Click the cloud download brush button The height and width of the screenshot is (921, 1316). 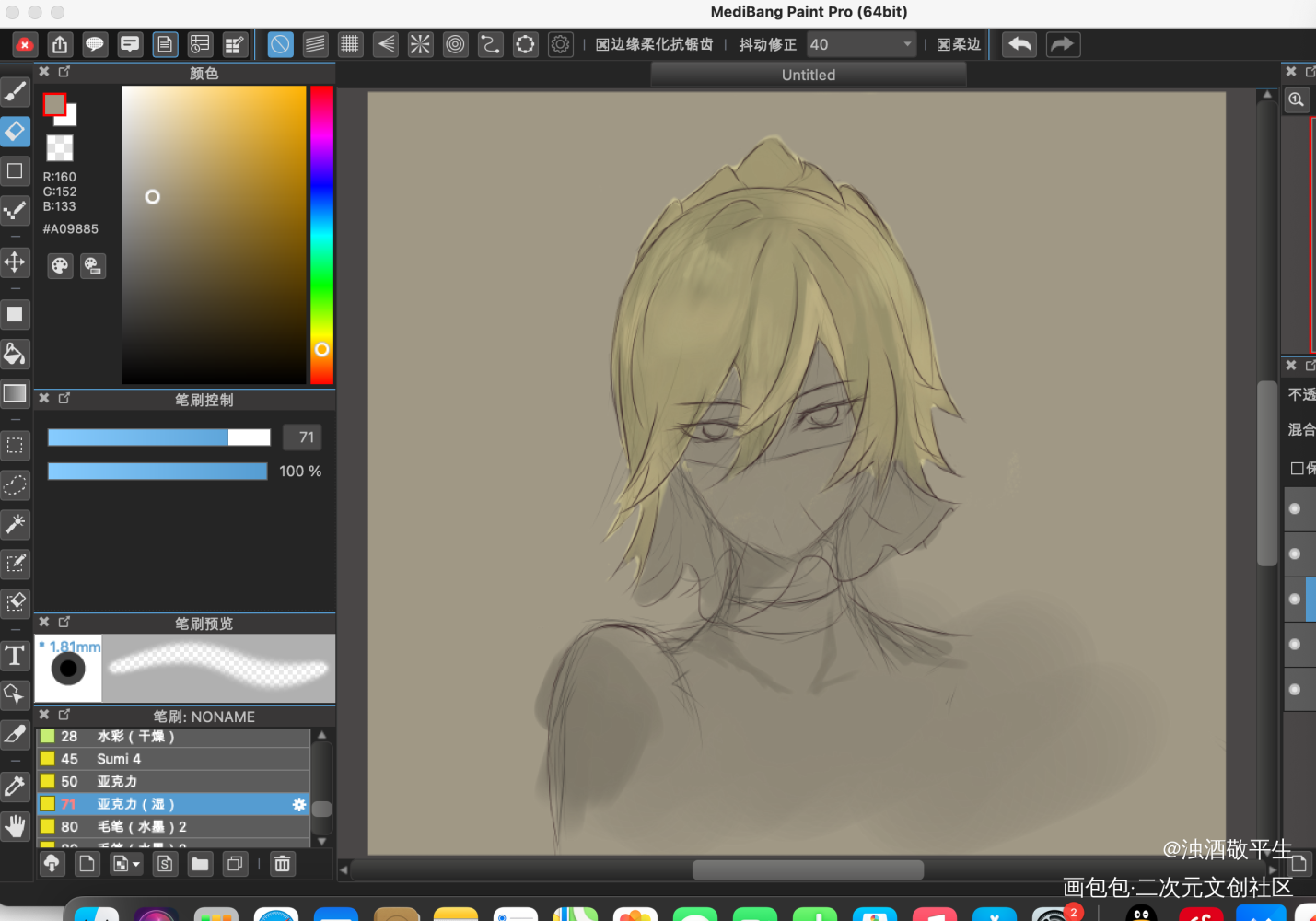pyautogui.click(x=52, y=864)
